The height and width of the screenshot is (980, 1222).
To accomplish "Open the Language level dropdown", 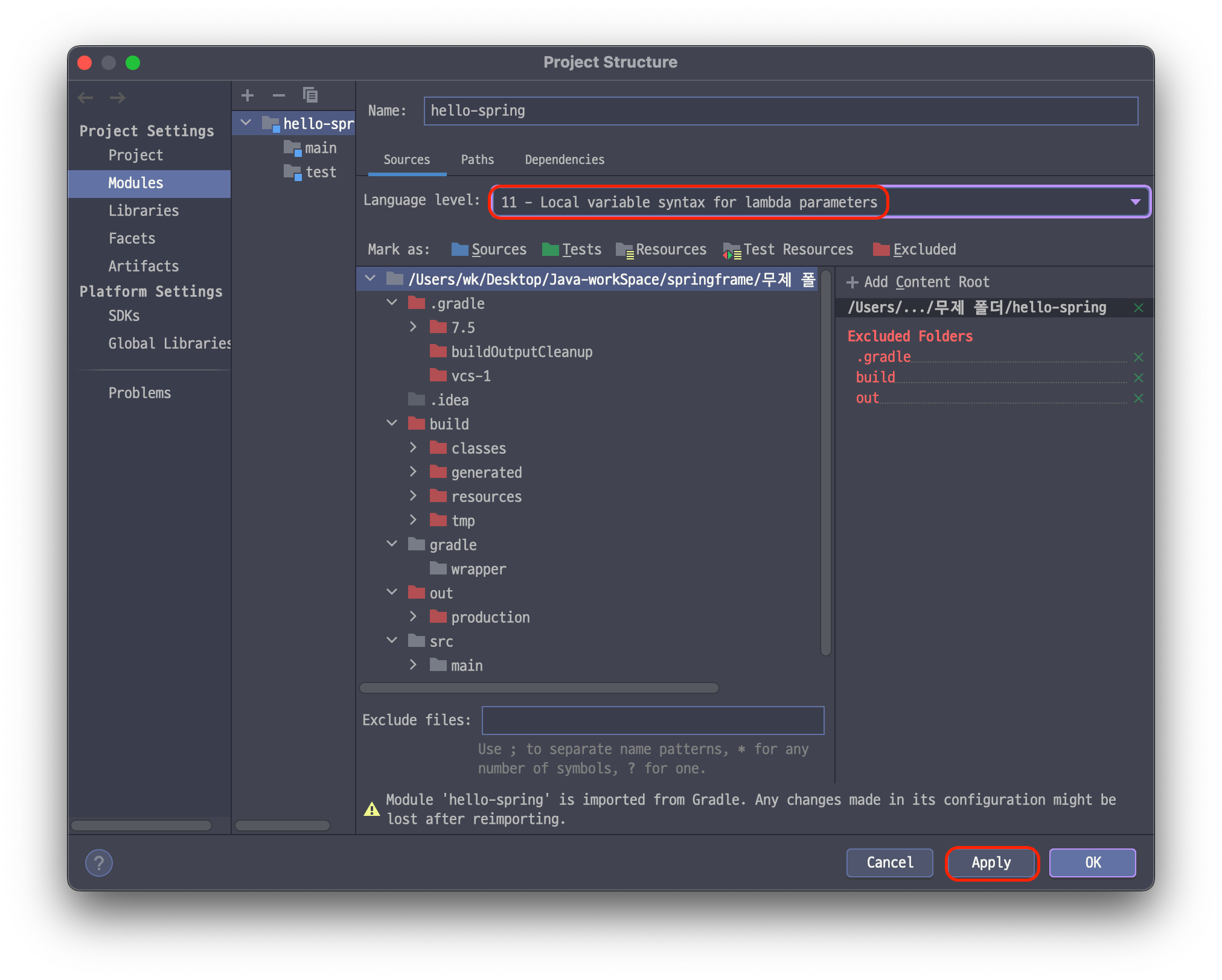I will 1135,202.
